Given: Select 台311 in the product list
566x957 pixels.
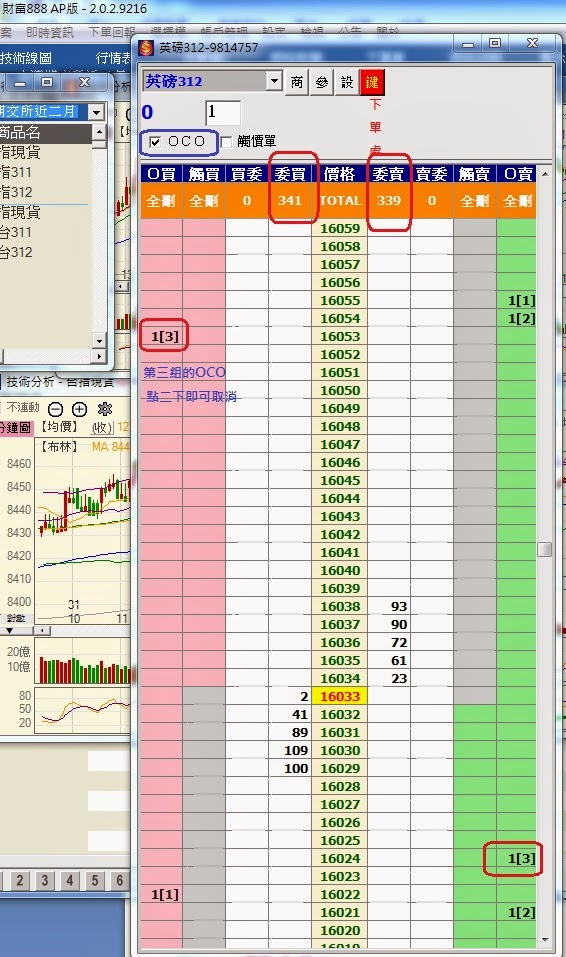Looking at the screenshot, I should [x=16, y=233].
